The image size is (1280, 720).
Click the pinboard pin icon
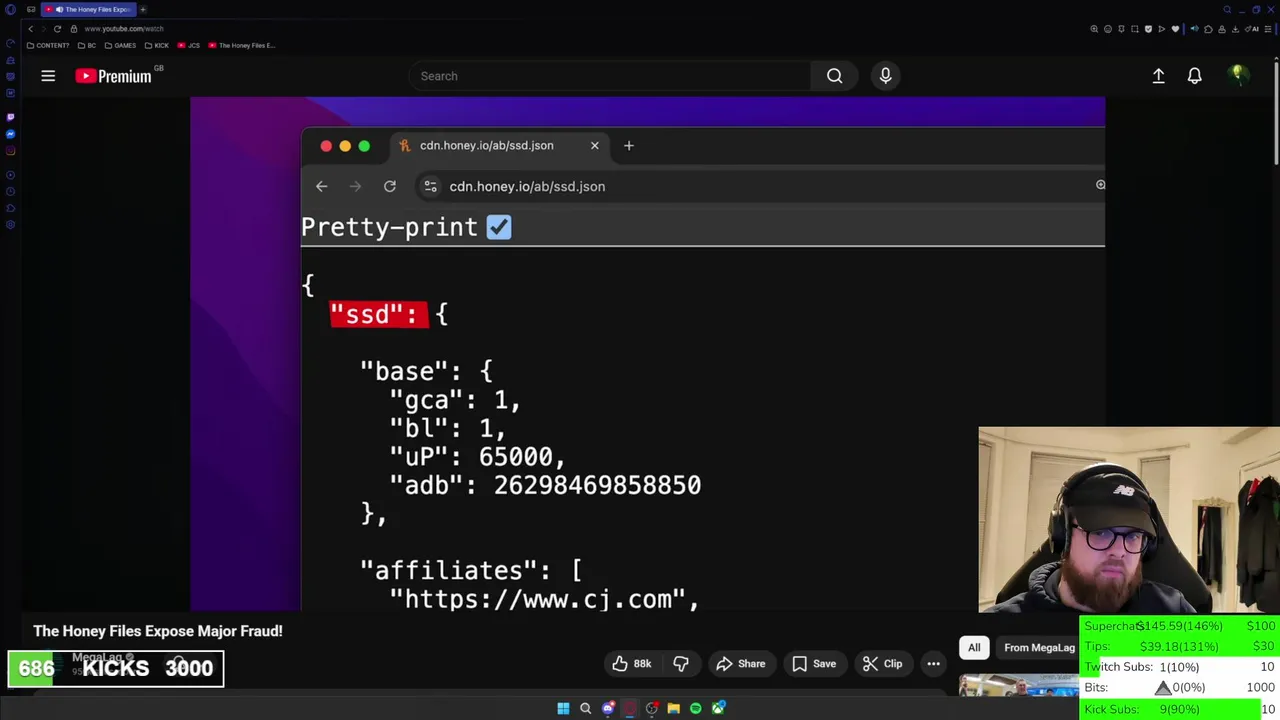click(x=1121, y=29)
